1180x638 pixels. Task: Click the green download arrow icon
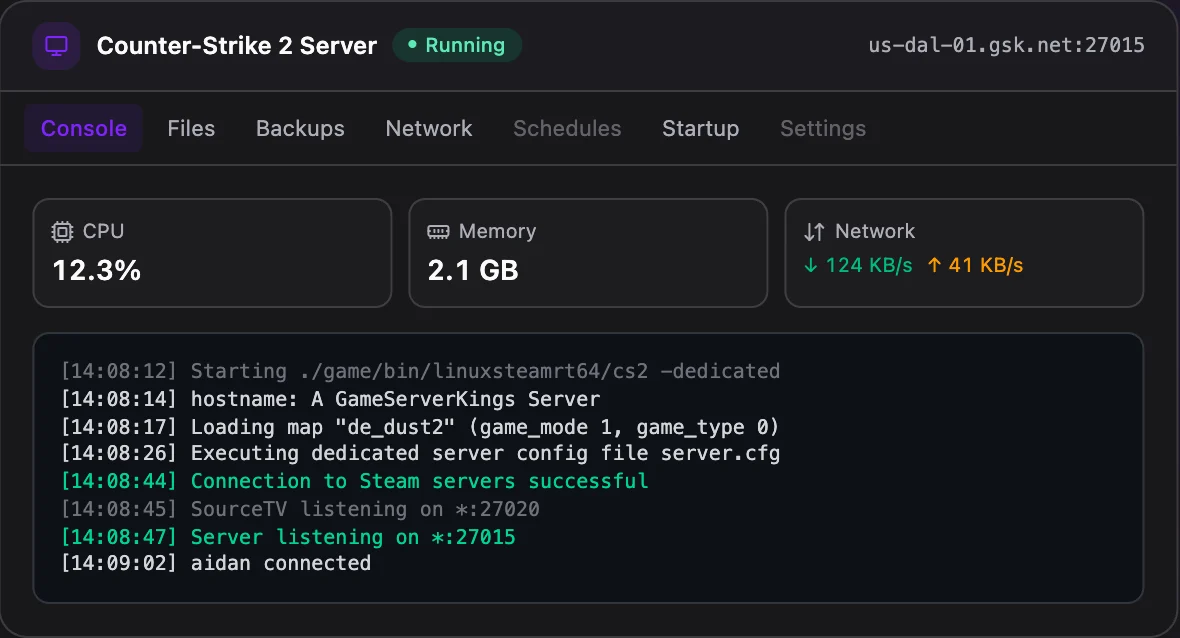(x=810, y=266)
